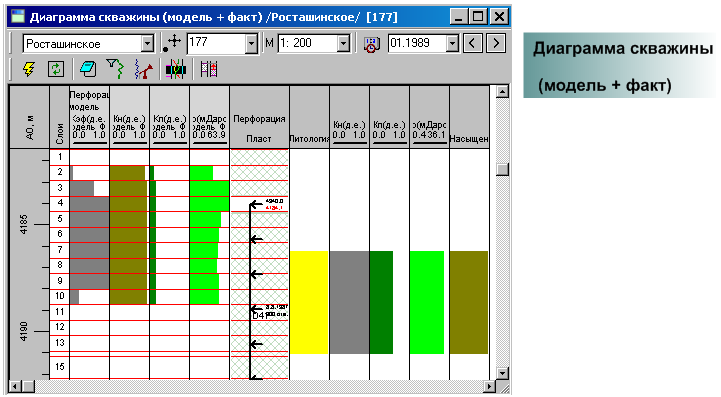The width and height of the screenshot is (721, 397).
Task: Expand the 01.1989 date dropdown
Action: (452, 43)
